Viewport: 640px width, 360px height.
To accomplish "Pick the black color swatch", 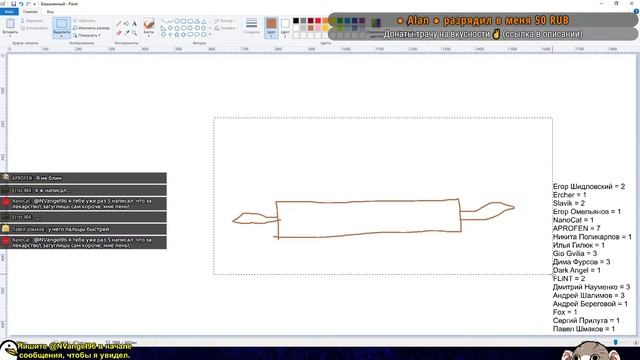I will point(296,20).
